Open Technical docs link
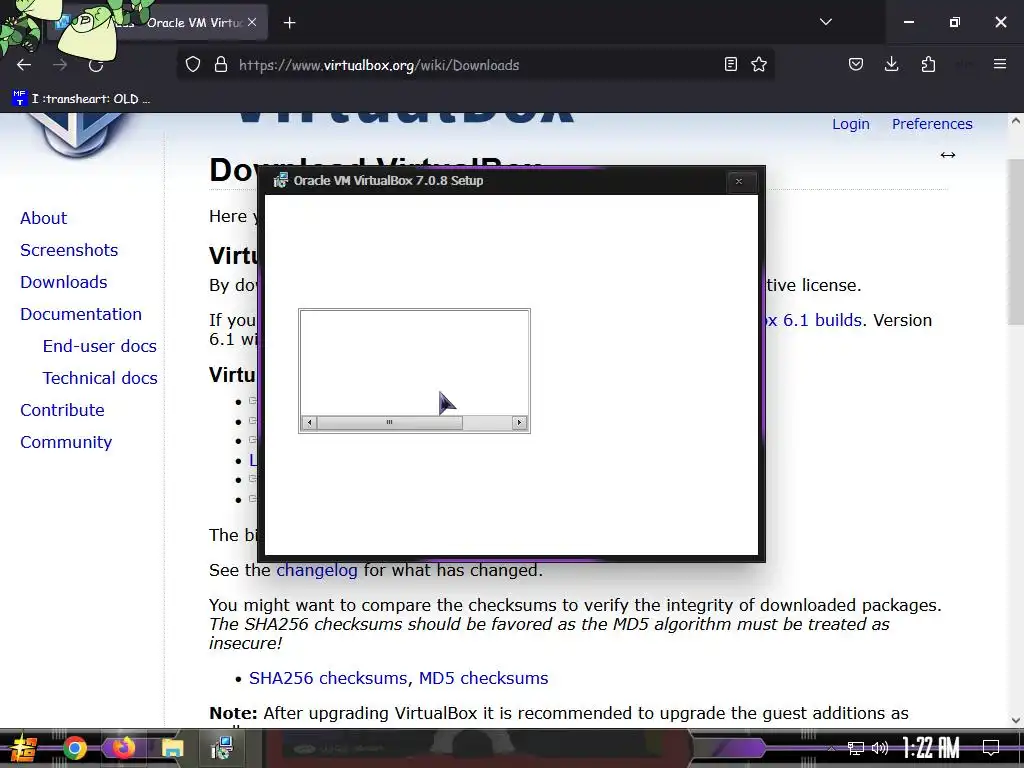The width and height of the screenshot is (1024, 768). [x=100, y=378]
